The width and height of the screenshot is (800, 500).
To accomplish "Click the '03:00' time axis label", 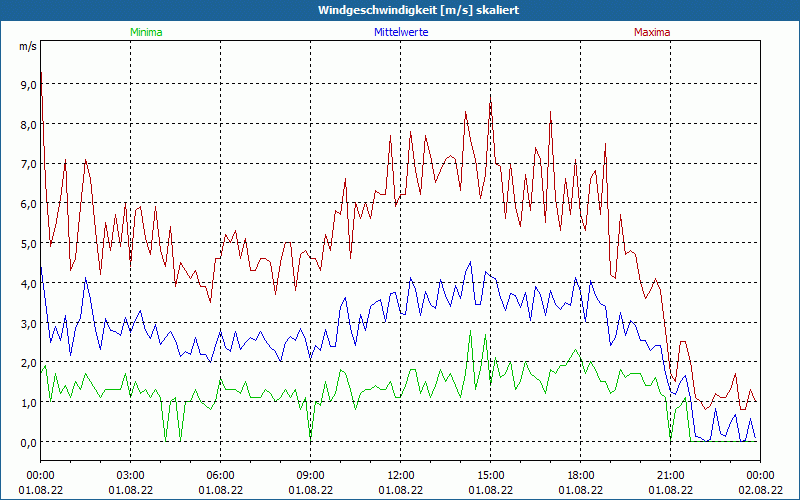I will pos(131,476).
